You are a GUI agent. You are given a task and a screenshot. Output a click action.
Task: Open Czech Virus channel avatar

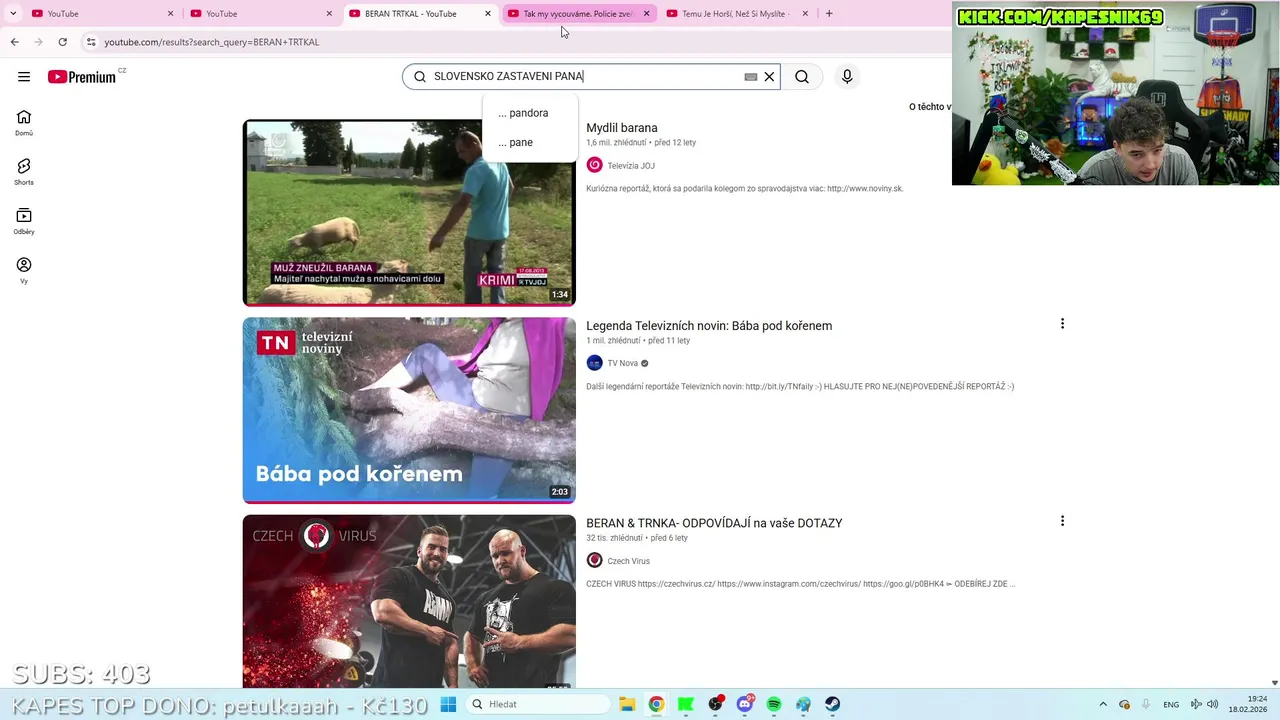point(594,561)
